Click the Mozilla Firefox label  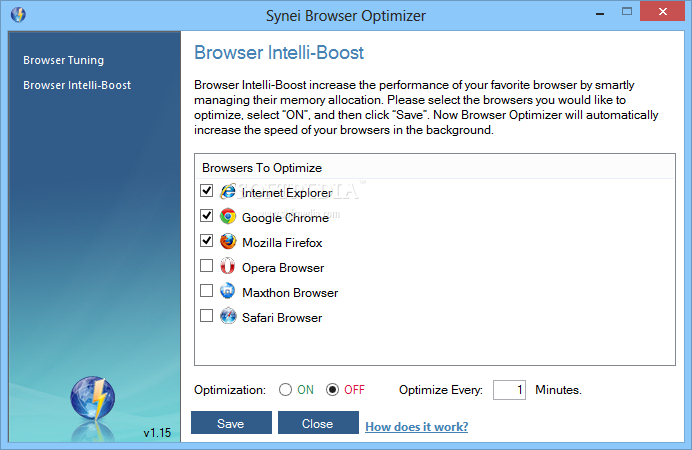(282, 243)
